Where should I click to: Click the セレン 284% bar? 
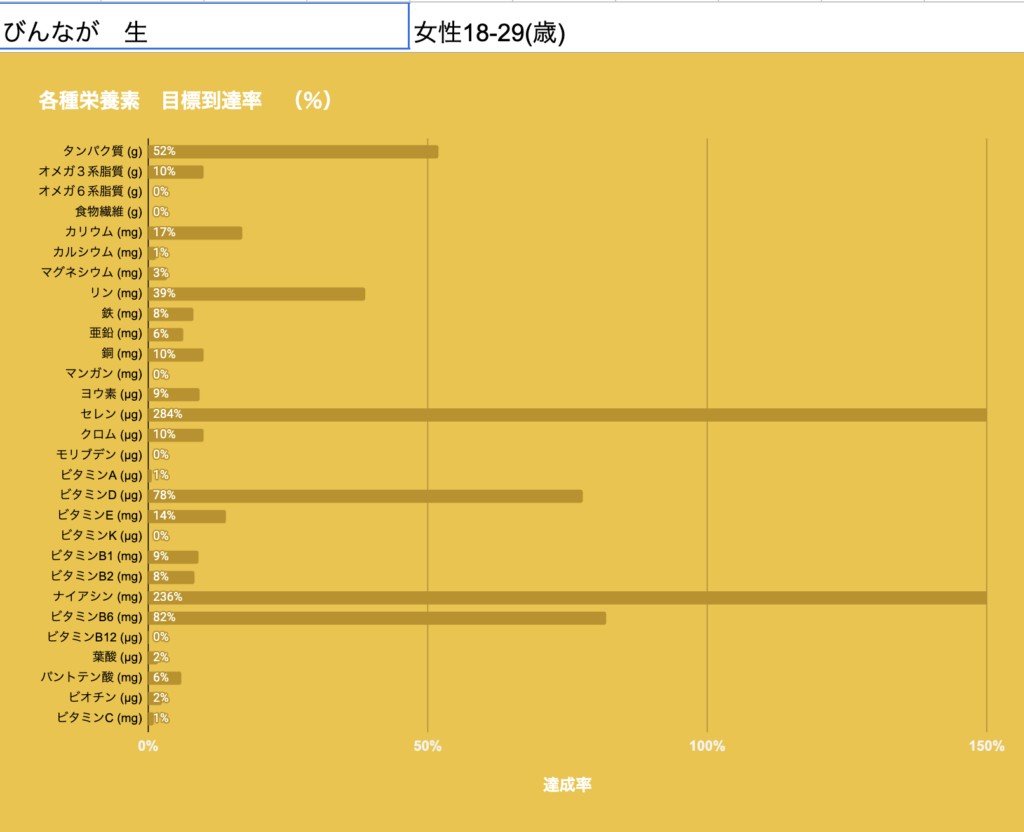click(x=567, y=414)
